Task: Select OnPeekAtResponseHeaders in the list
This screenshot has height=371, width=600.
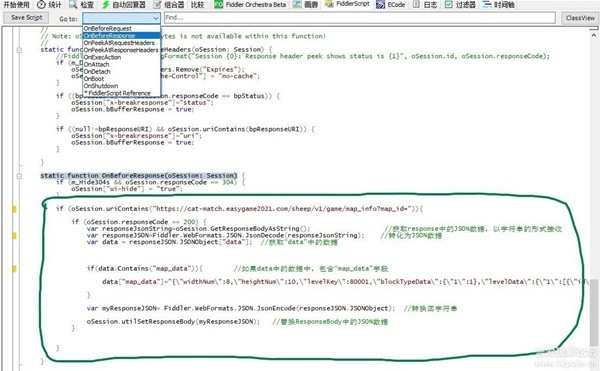Action: tap(122, 50)
